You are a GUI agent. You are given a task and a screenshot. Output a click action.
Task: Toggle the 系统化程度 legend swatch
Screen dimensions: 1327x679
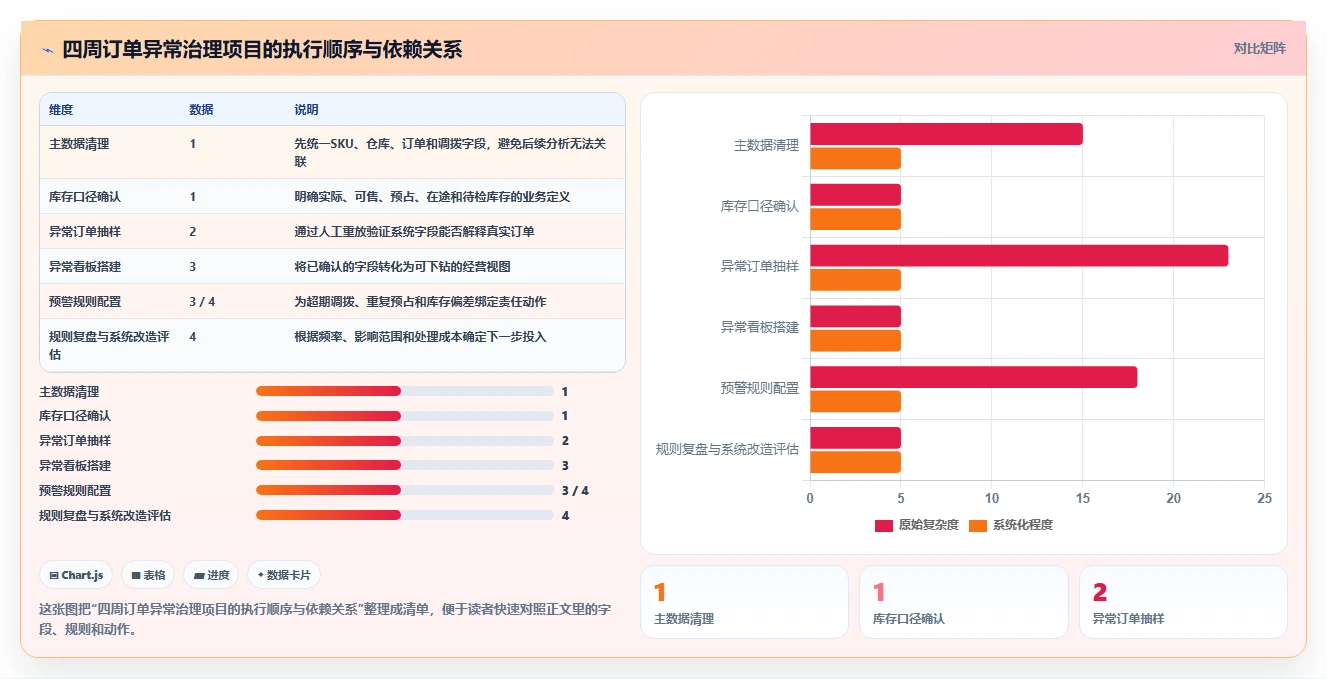click(x=978, y=525)
